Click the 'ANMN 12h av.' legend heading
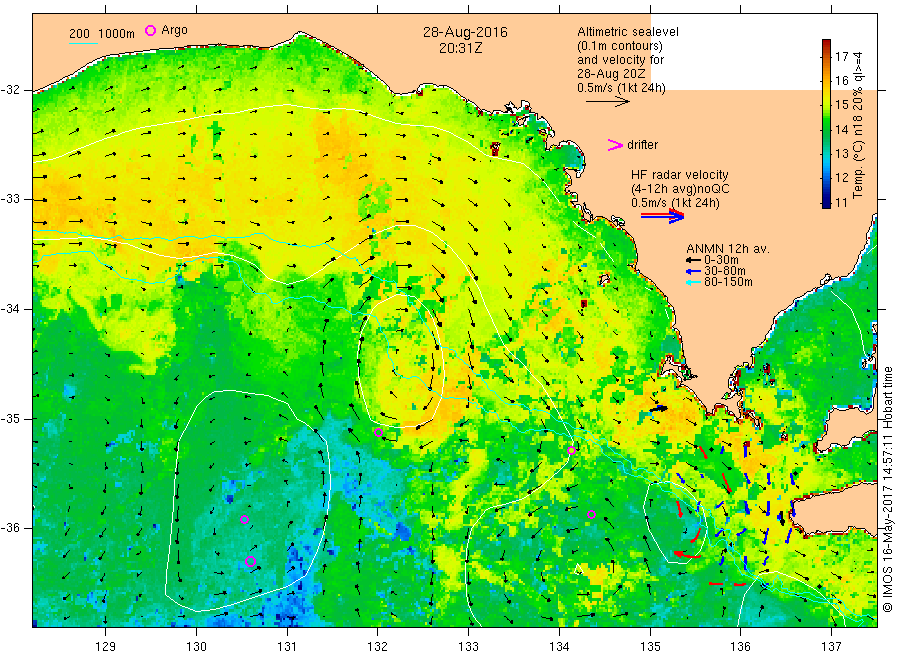900x660 pixels. [x=728, y=249]
